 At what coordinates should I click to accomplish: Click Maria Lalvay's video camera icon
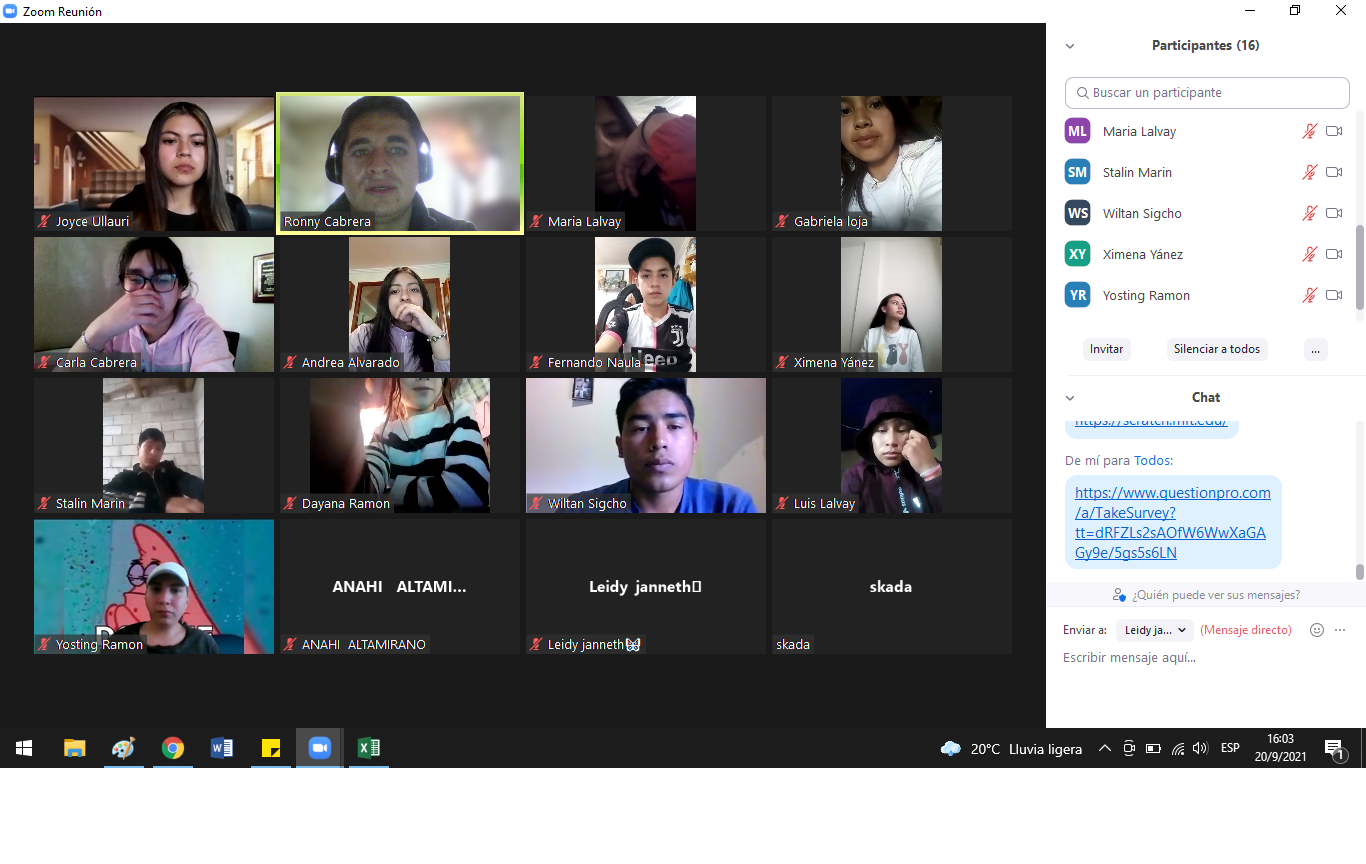point(1334,131)
